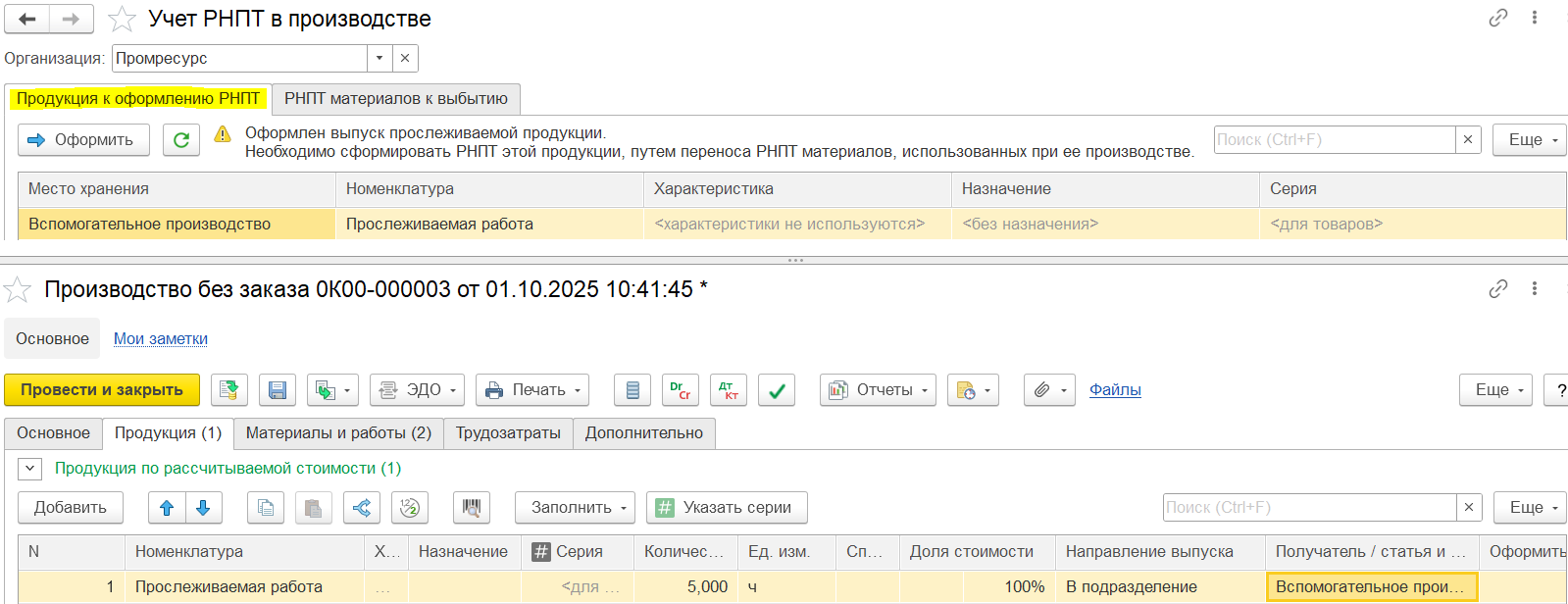The height and width of the screenshot is (604, 1568).
Task: Open the Организация dropdown list
Action: (x=379, y=58)
